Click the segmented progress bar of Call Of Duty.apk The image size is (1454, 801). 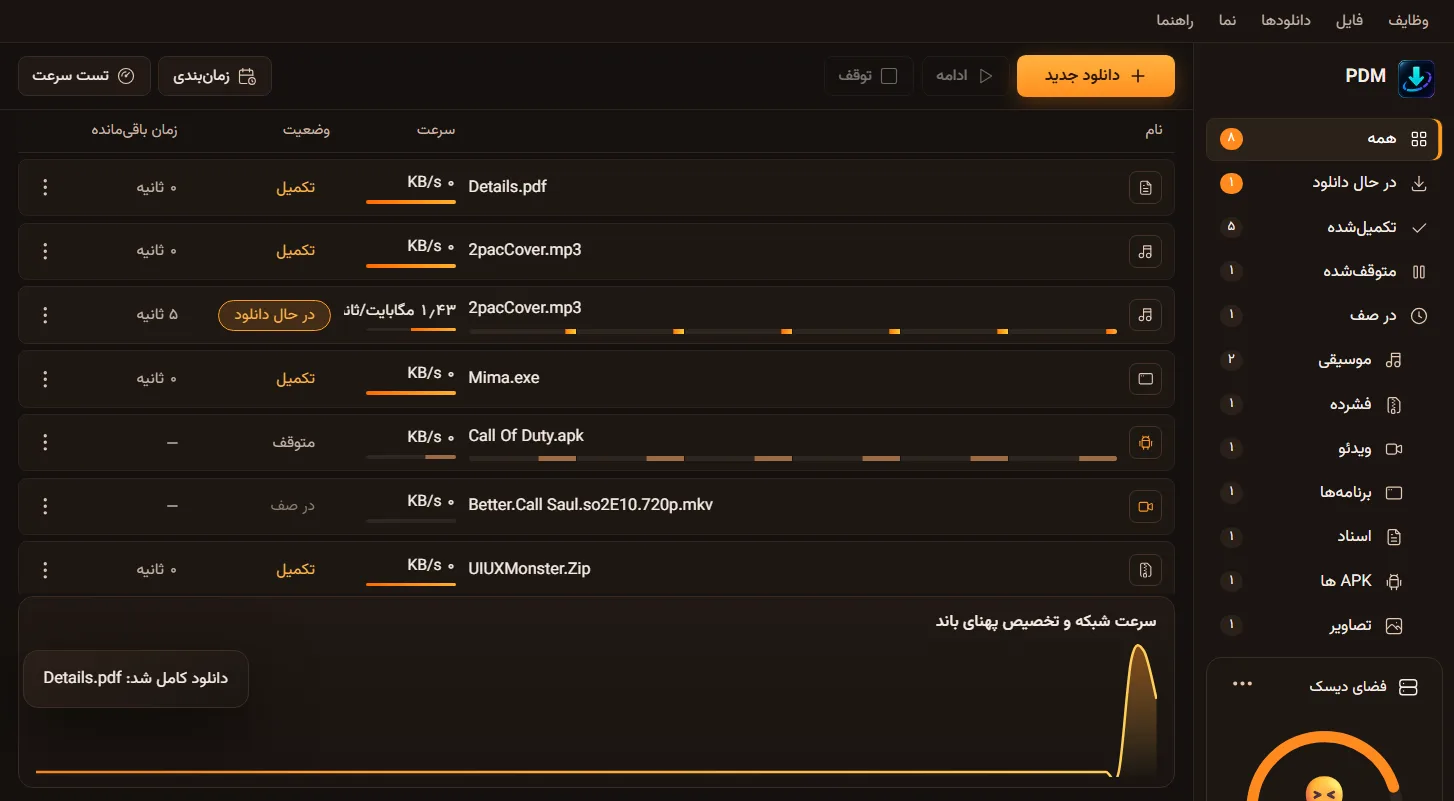[x=793, y=458]
